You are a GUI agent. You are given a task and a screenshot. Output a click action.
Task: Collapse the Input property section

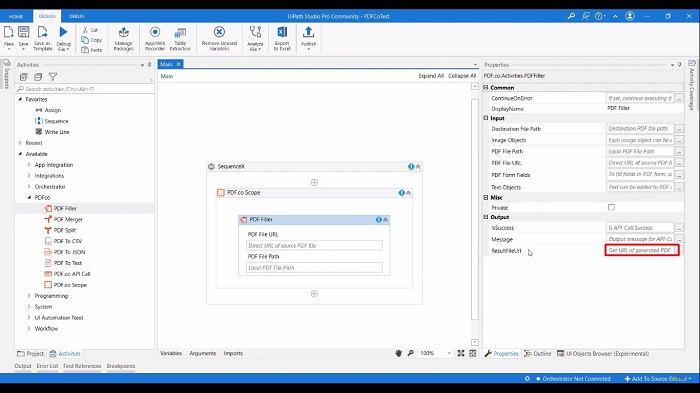coord(486,118)
